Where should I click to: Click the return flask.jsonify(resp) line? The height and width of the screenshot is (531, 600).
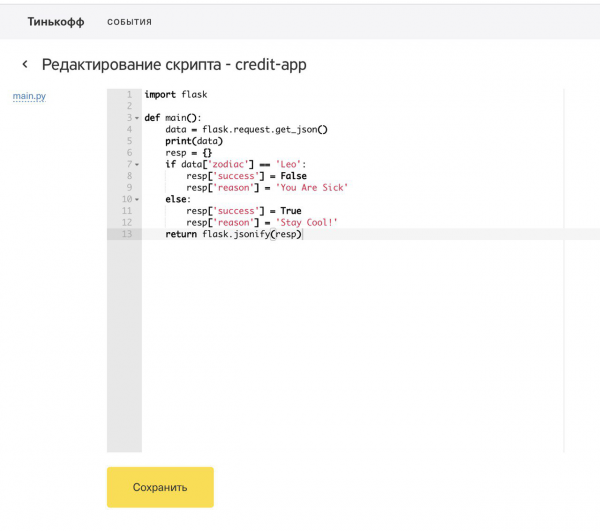click(x=233, y=234)
